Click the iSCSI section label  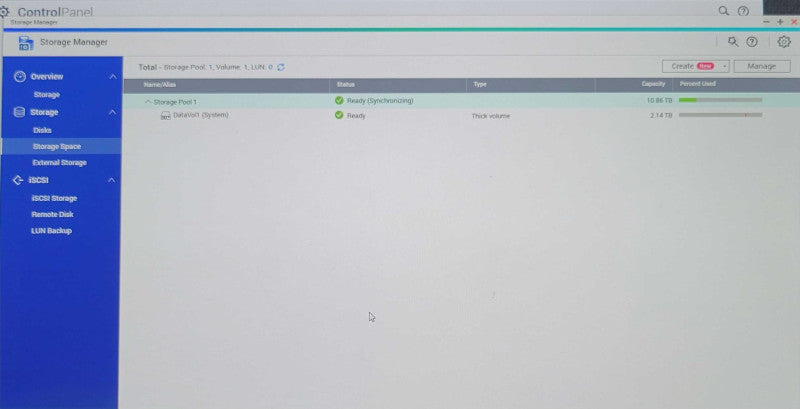[38, 180]
